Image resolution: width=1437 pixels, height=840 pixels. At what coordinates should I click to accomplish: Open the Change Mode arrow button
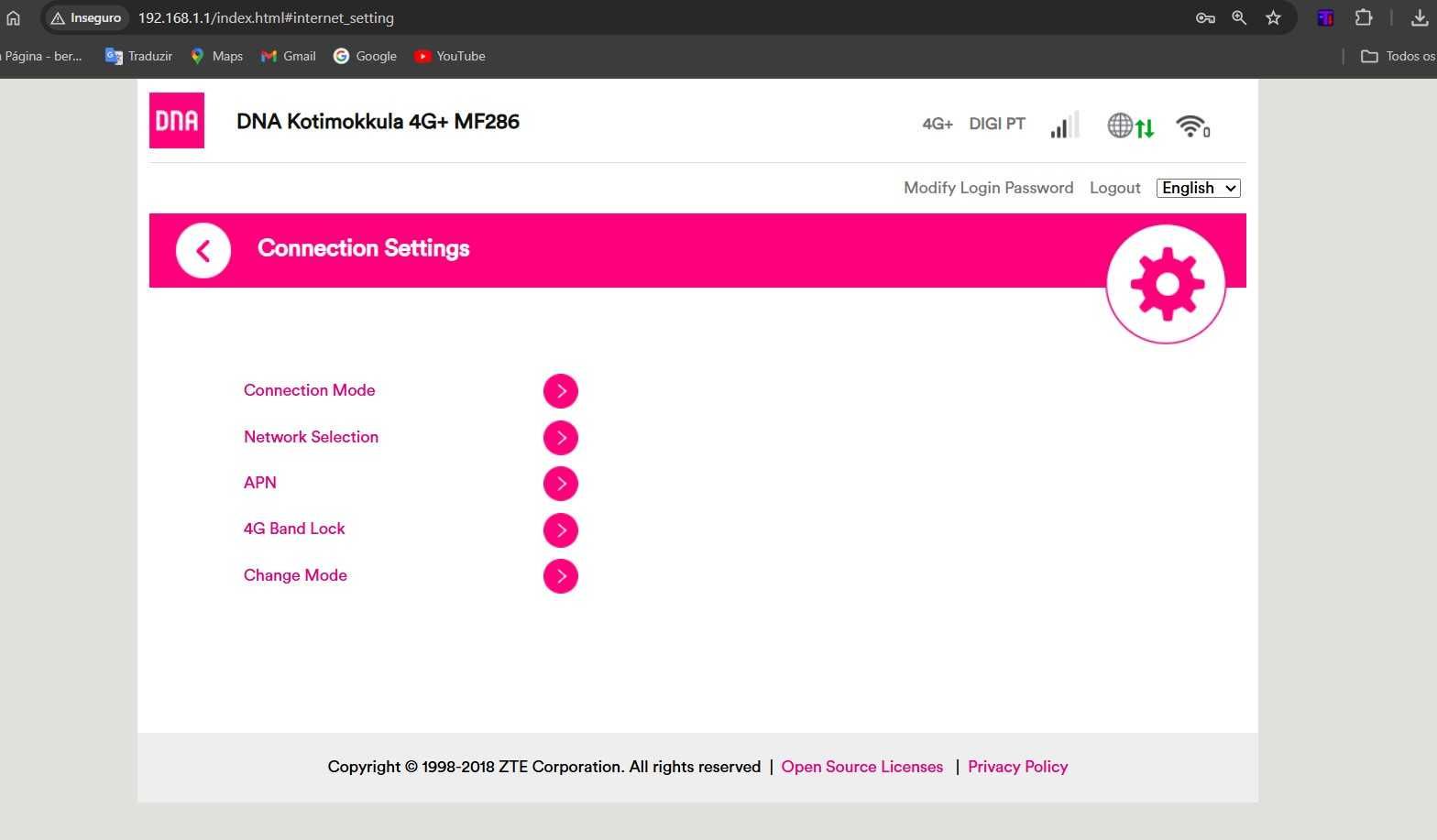click(561, 576)
